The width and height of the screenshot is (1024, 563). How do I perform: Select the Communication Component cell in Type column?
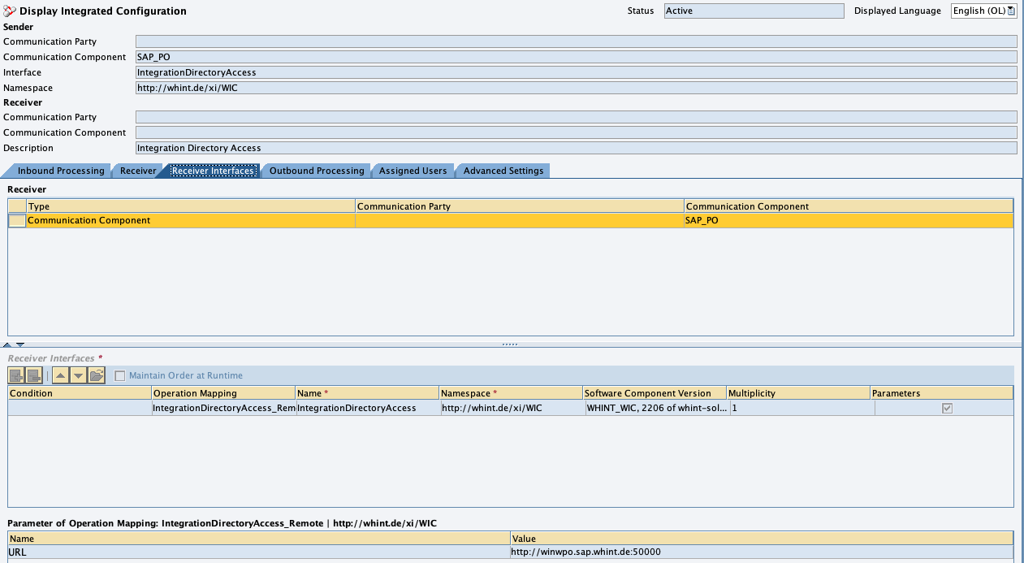click(x=190, y=221)
